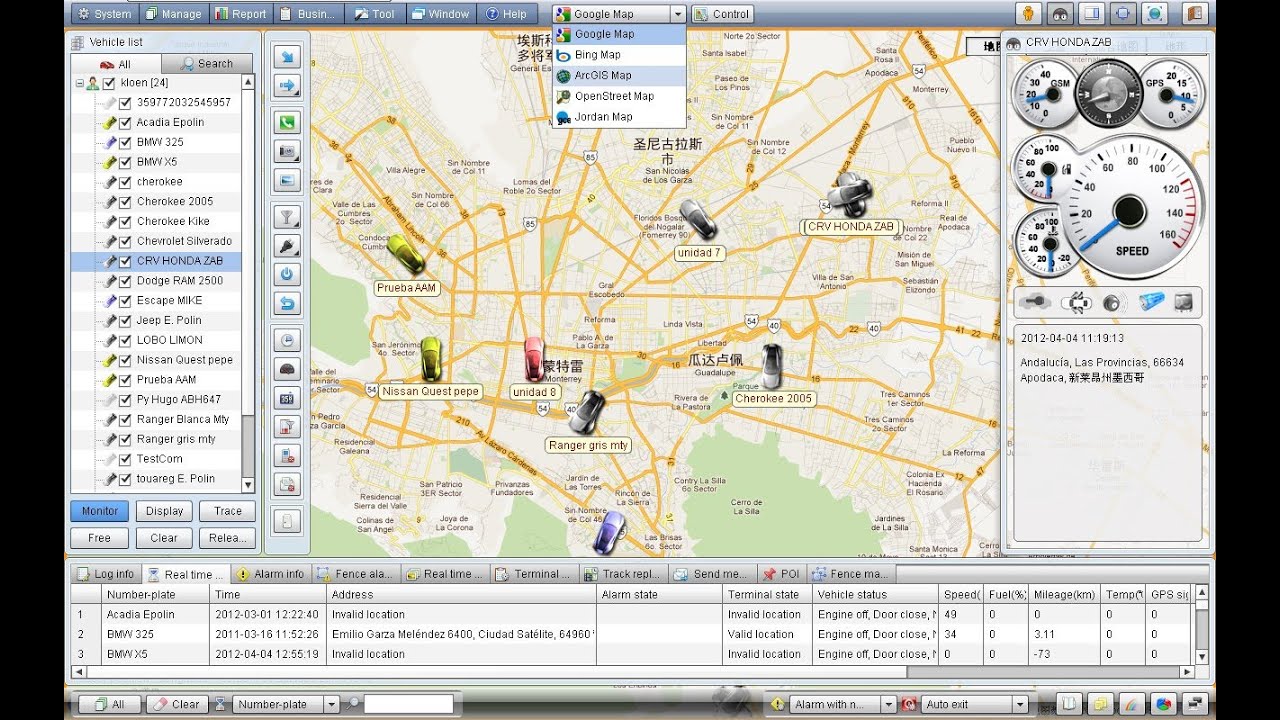Uncheck the Chevrolet Silverado vehicle
Viewport: 1280px width, 720px height.
[x=125, y=241]
